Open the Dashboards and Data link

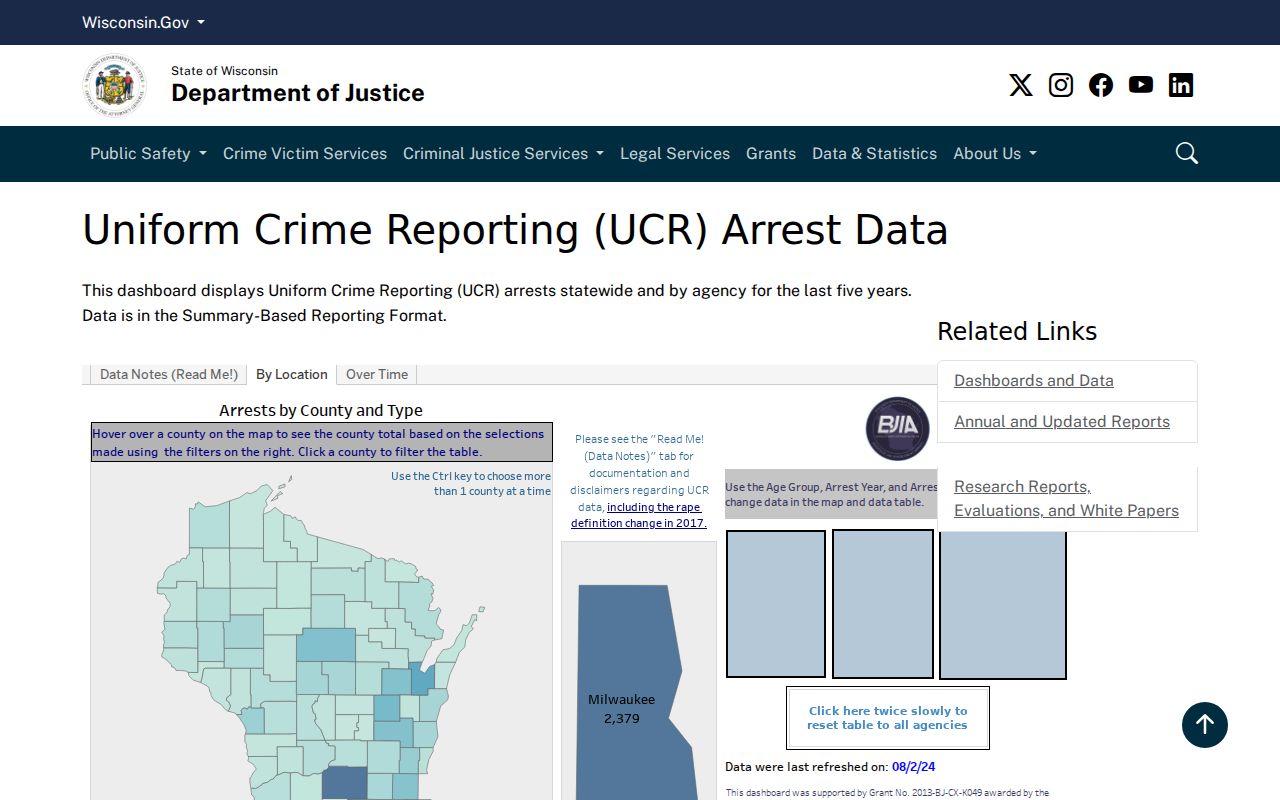pos(1034,380)
